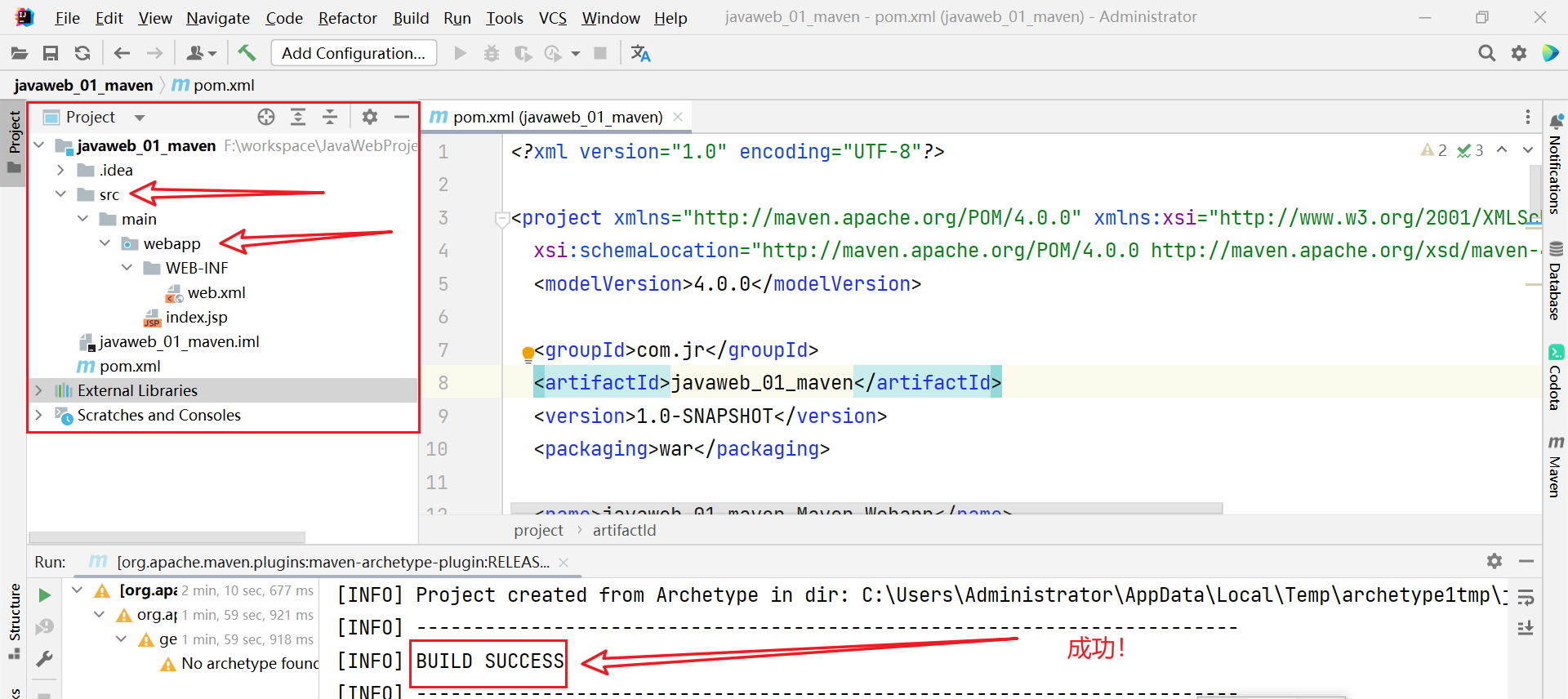Close the maven-archetype-plugin Run tab
Screen dimensions: 1568x699
pyautogui.click(x=563, y=562)
